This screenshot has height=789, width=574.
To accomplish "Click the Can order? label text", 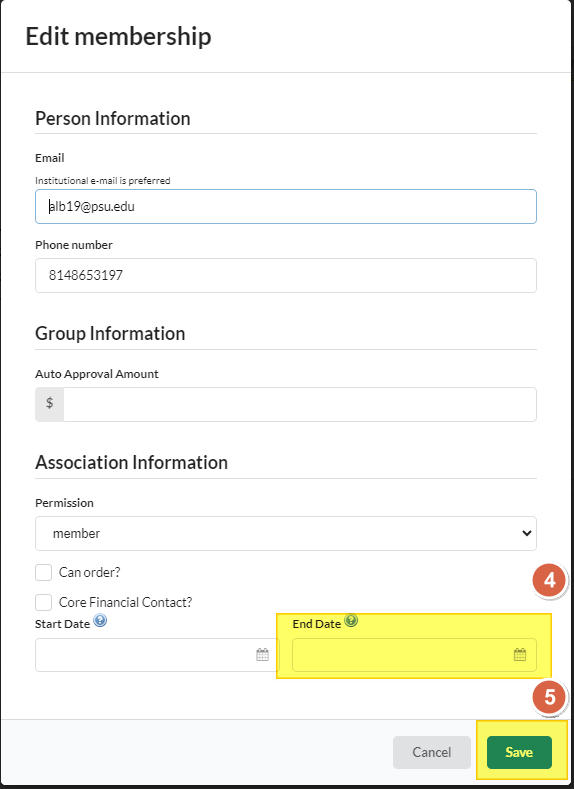I will 90,572.
